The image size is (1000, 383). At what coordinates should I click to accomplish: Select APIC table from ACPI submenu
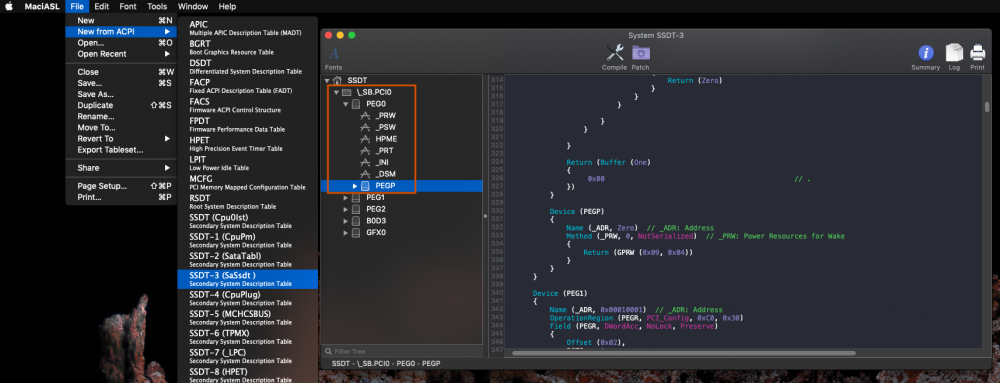(x=247, y=28)
